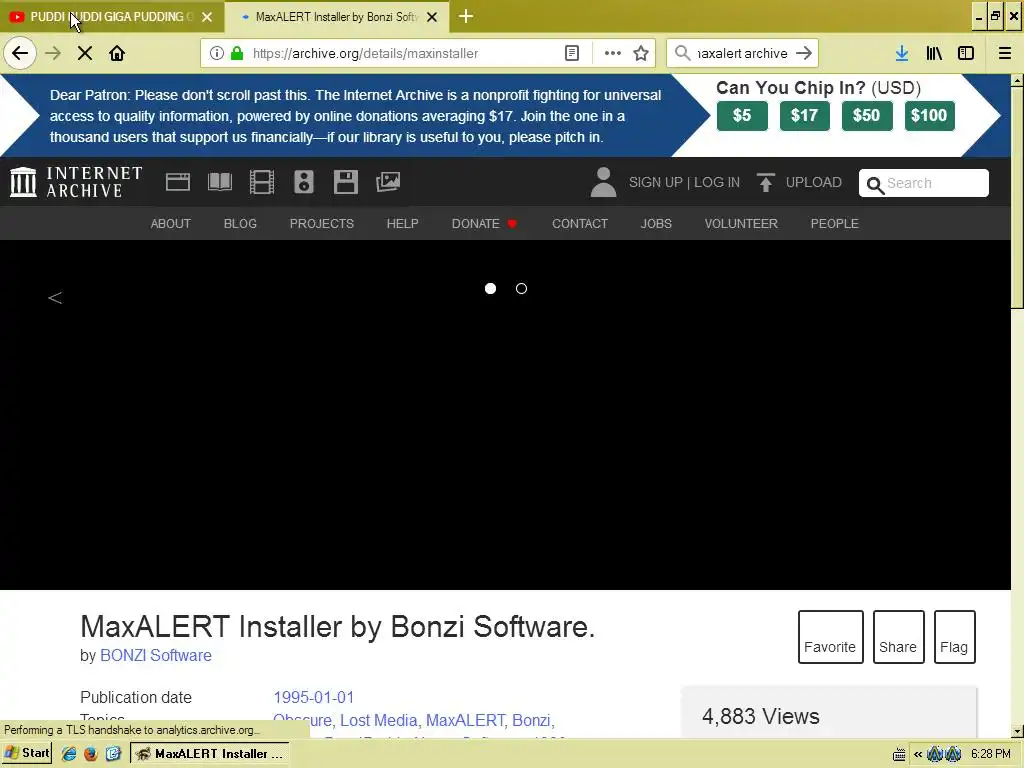Submit search with the arrow button
The height and width of the screenshot is (768, 1024).
coord(805,53)
